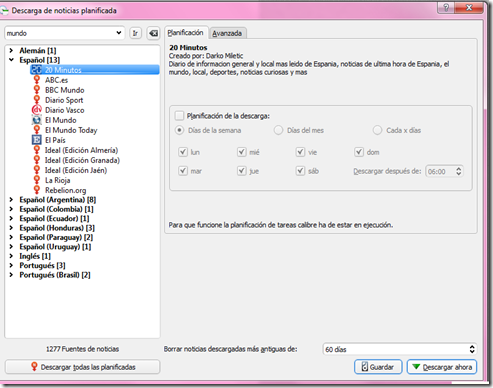Viewport: 493px width, 388px height.
Task: Select Diario Vasco news source
Action: point(65,110)
